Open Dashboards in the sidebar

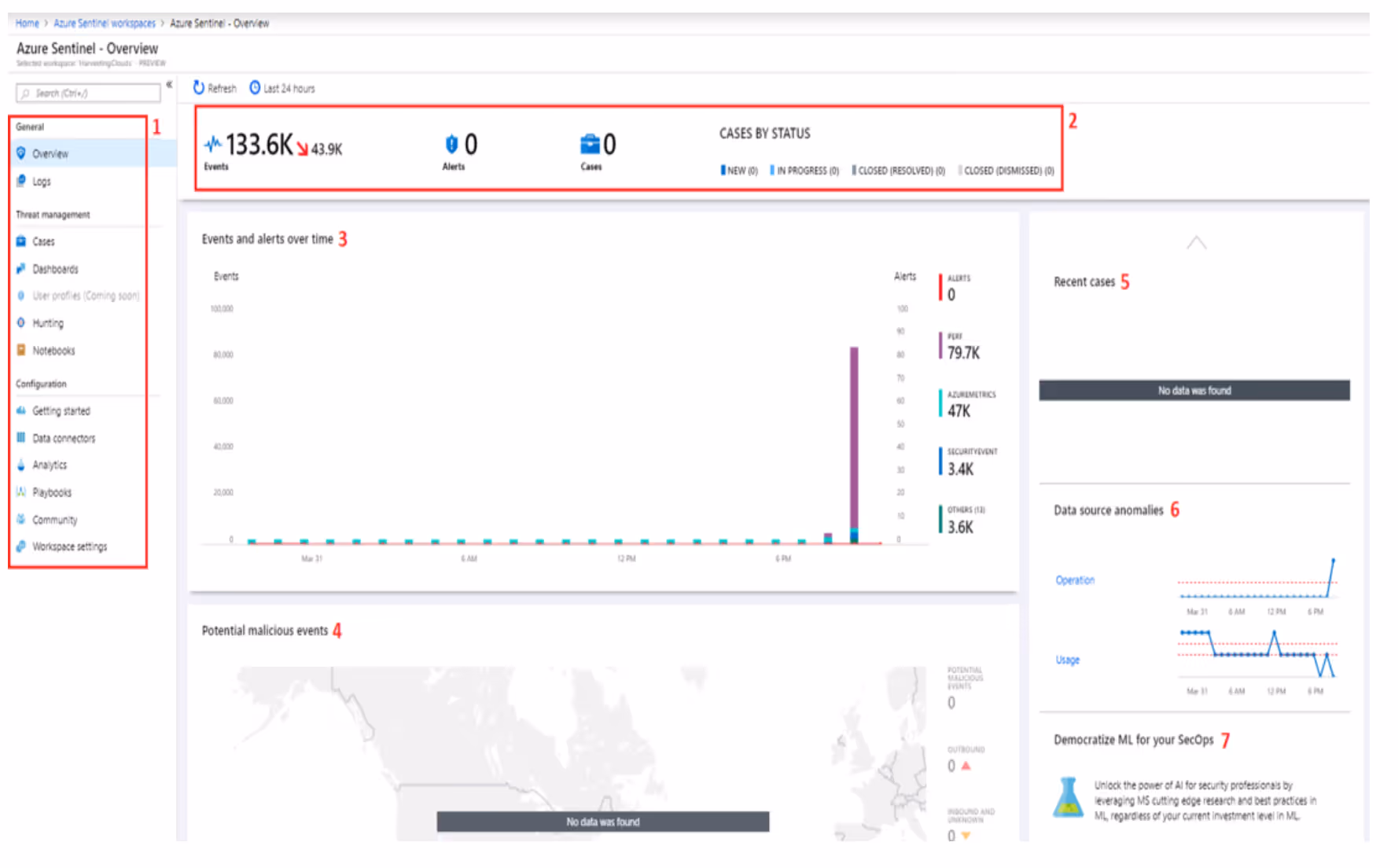(55, 269)
